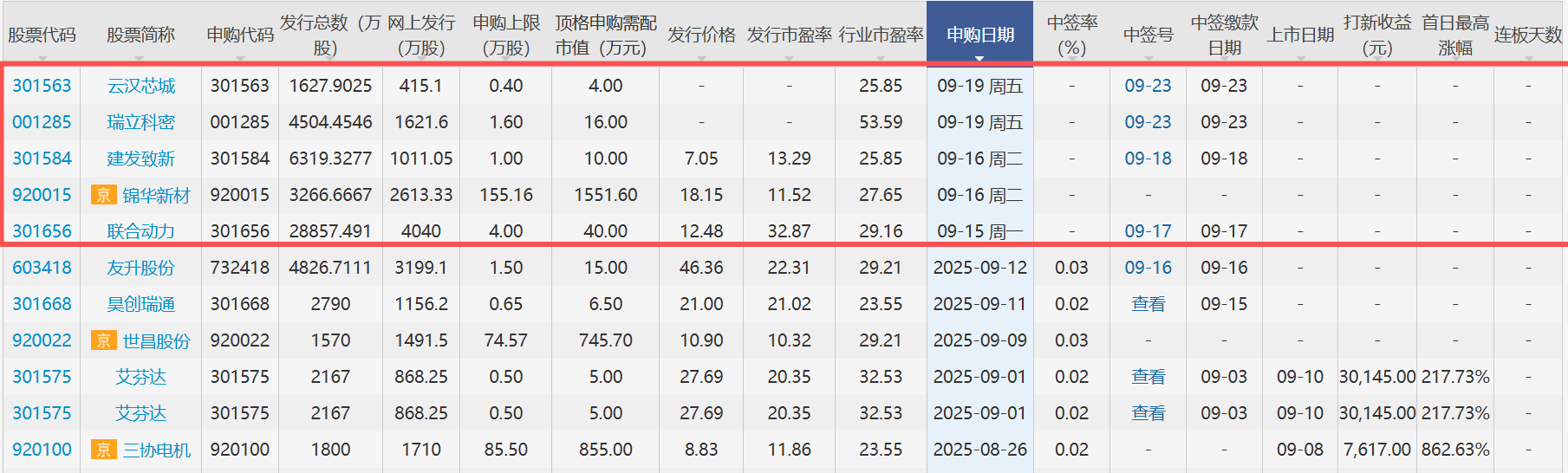
Task: Select 申购日期 cell 2025-09-12
Action: 979,268
